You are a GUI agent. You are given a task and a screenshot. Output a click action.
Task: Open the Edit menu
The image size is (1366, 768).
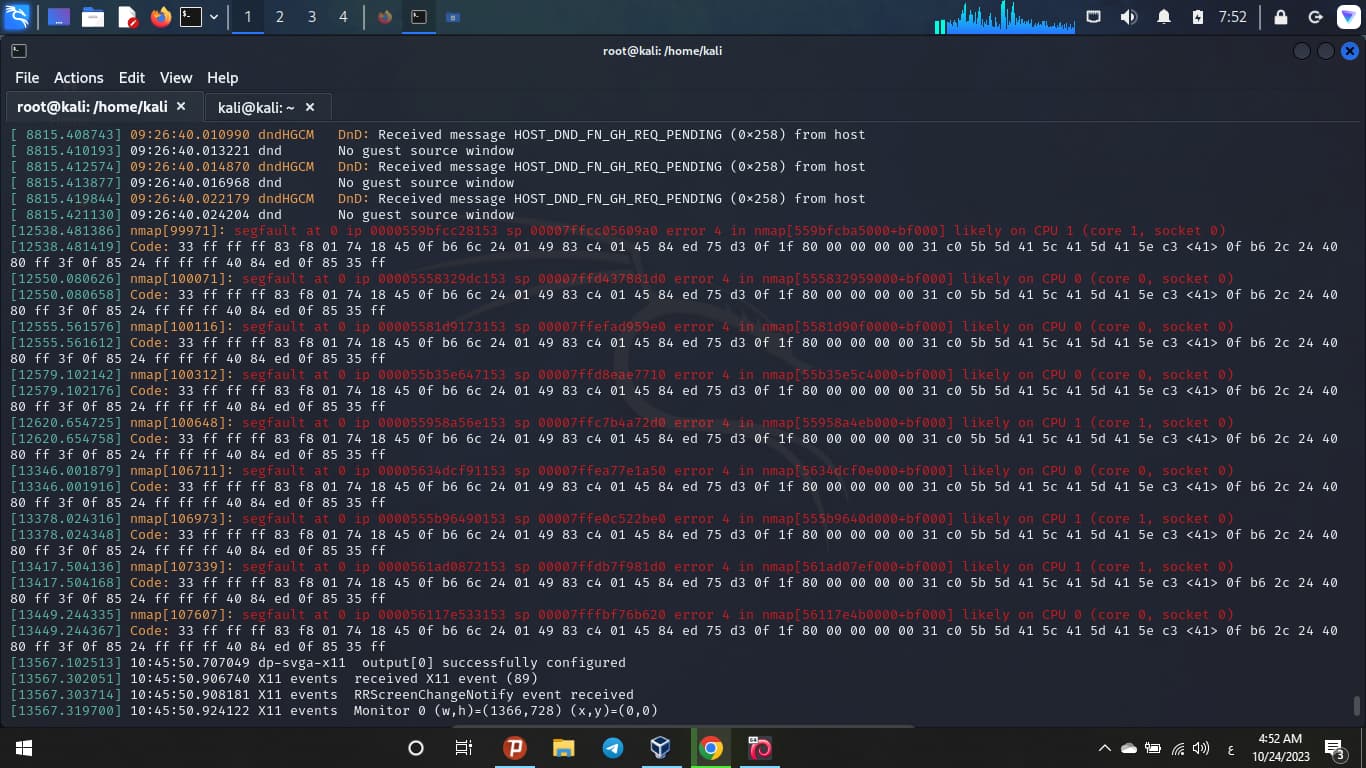(x=132, y=78)
